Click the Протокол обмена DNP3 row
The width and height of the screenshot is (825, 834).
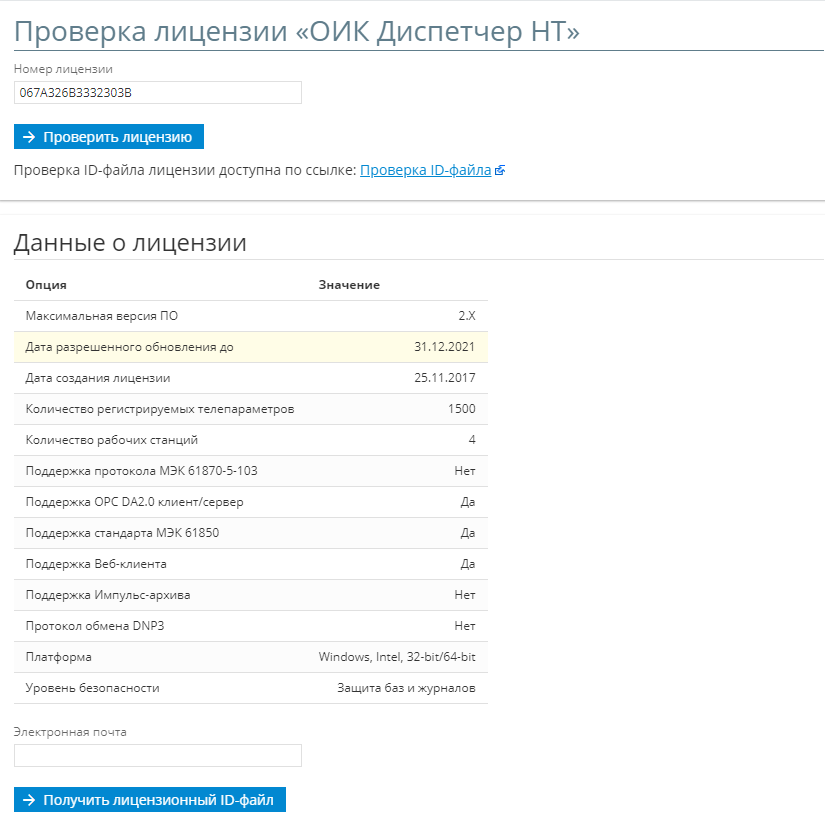click(x=250, y=626)
